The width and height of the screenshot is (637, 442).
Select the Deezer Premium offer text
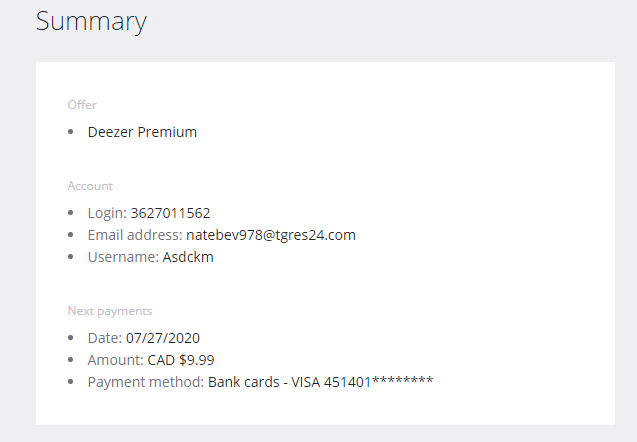point(142,132)
